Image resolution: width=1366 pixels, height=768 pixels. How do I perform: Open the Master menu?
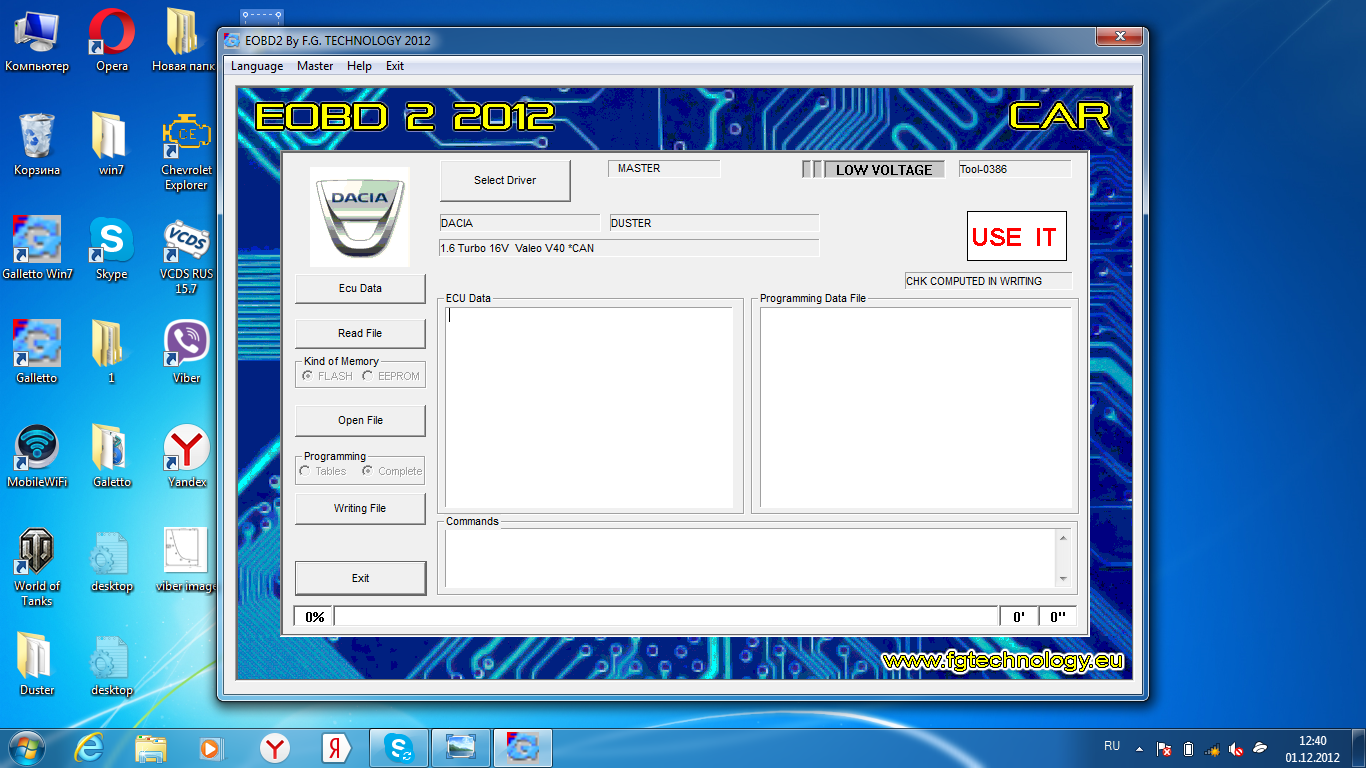315,66
